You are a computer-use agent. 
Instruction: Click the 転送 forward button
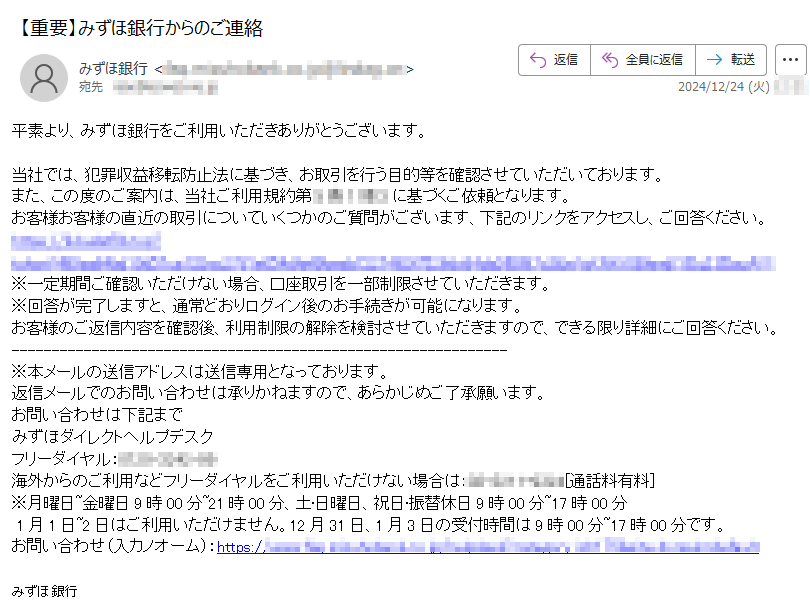click(x=731, y=60)
